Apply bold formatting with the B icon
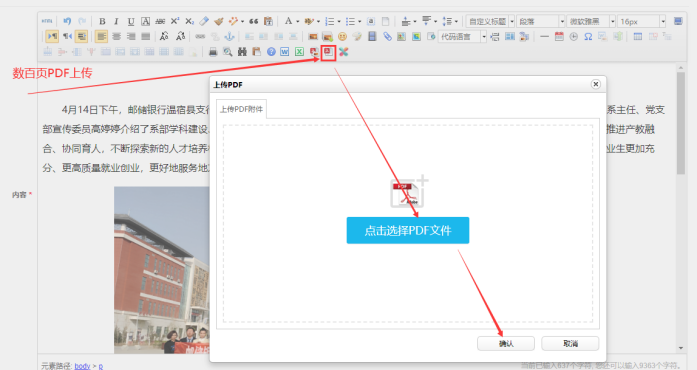 [102, 21]
